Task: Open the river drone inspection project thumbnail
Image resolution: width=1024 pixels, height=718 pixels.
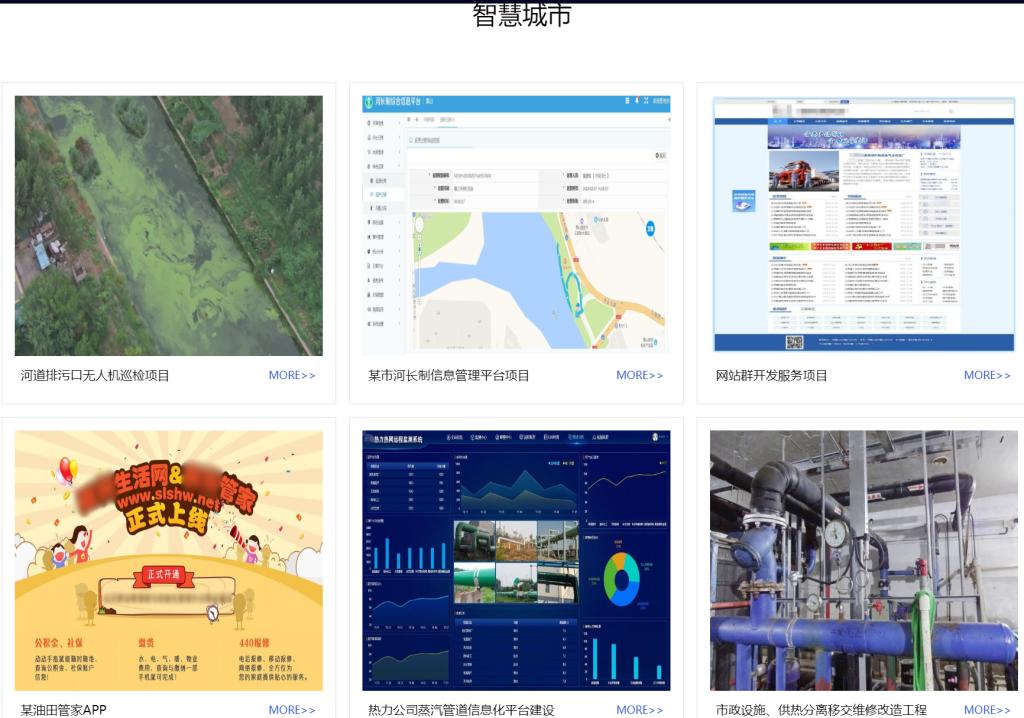Action: [168, 225]
